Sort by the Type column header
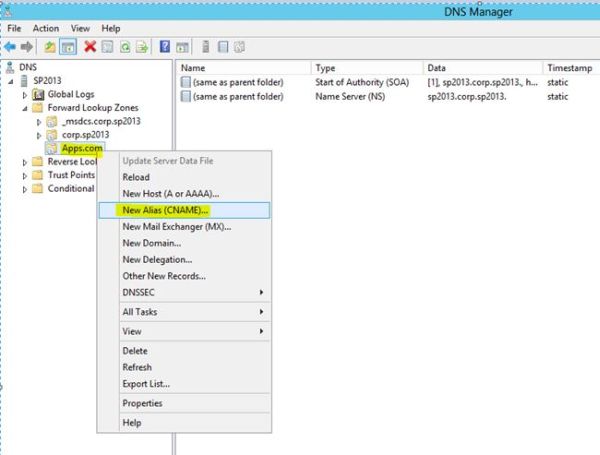The image size is (600, 455). click(x=367, y=68)
